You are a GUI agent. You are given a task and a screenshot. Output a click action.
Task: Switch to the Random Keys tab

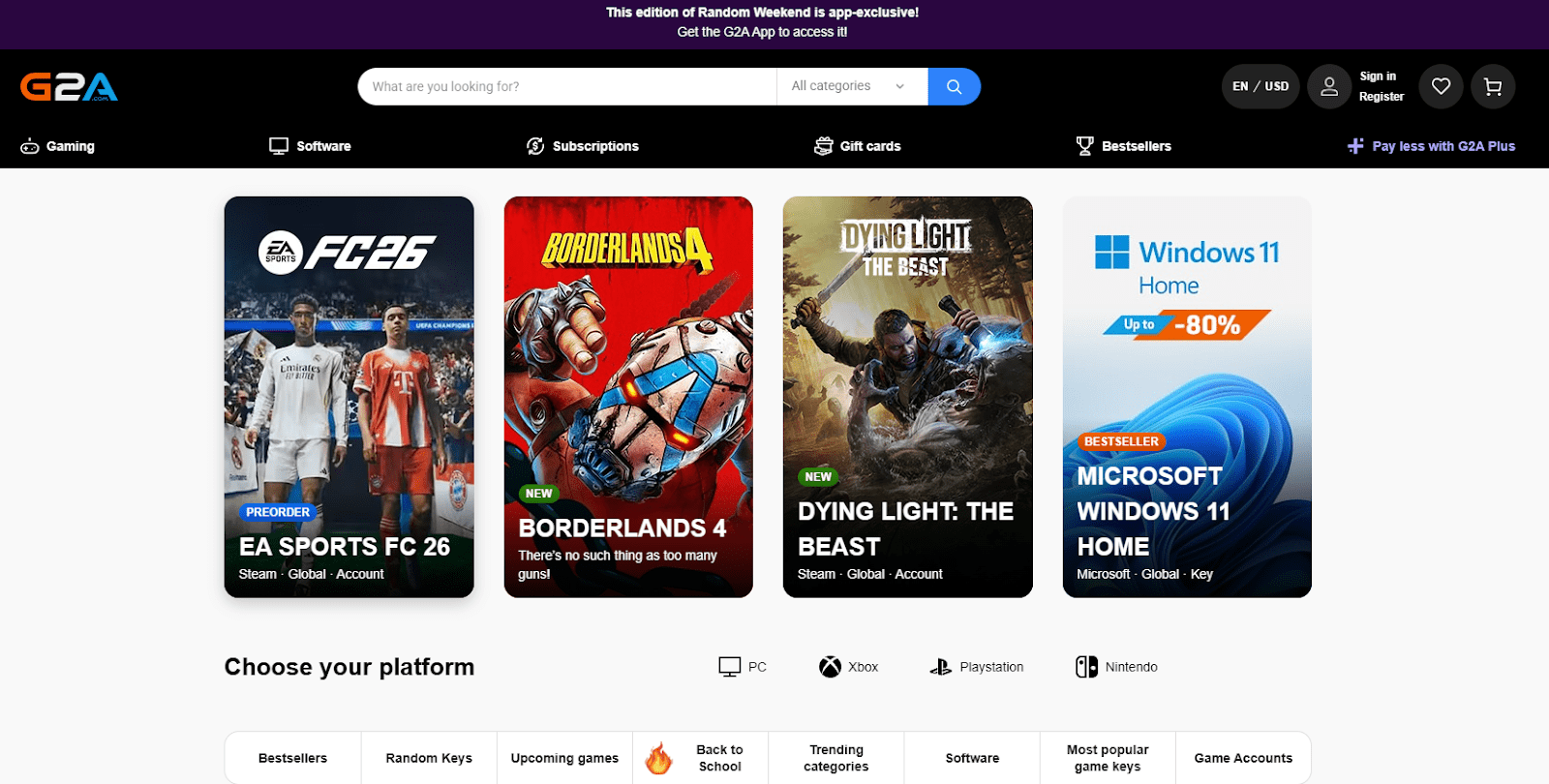click(429, 758)
